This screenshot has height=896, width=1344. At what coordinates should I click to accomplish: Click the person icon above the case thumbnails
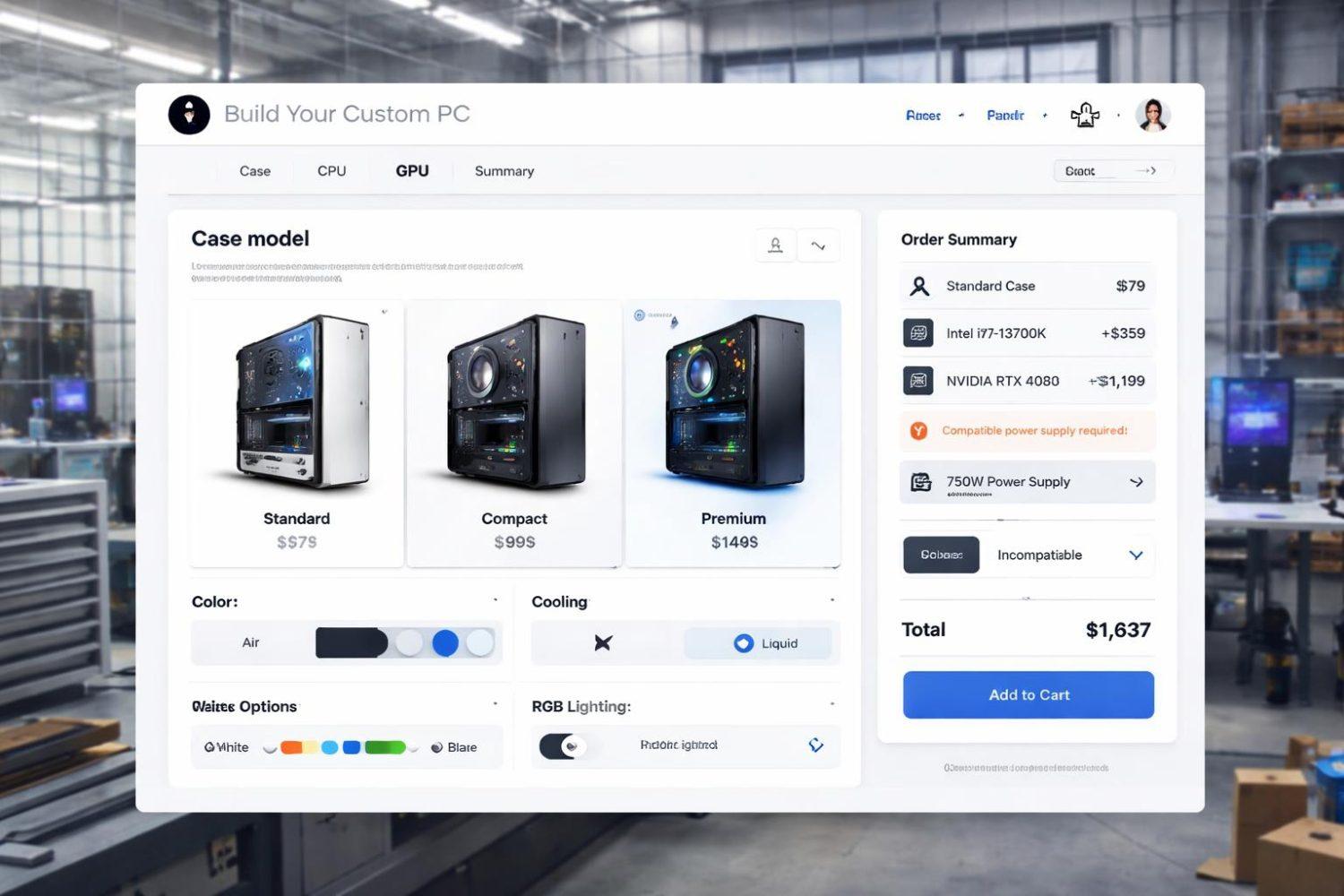coord(776,246)
